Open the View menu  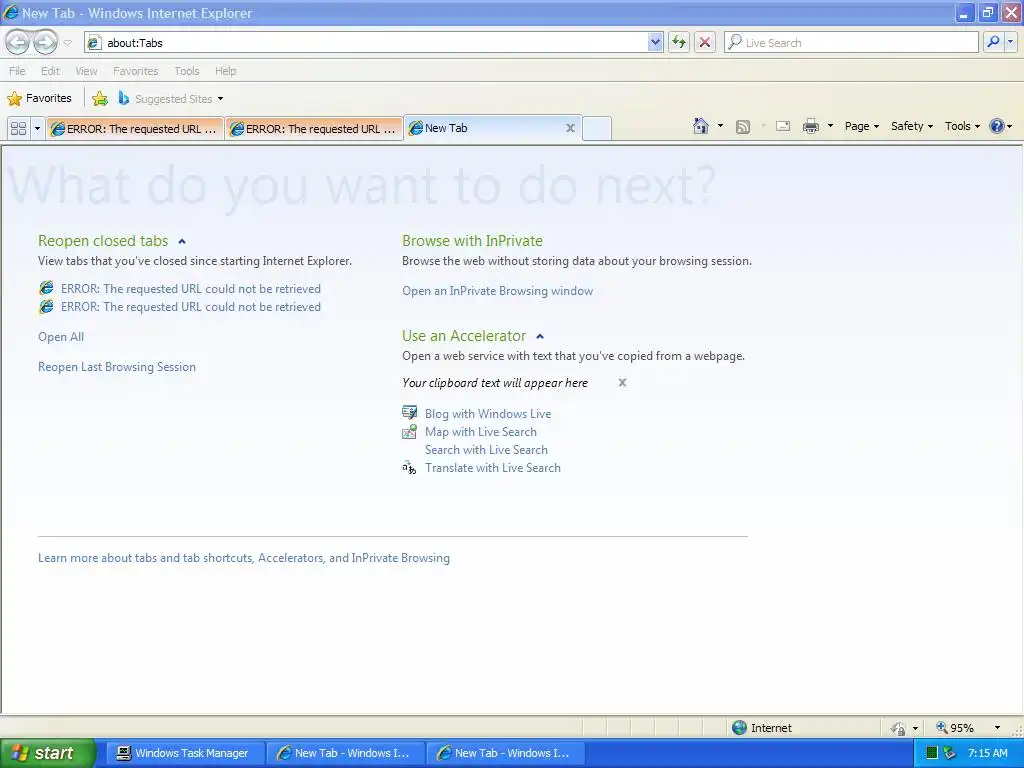point(86,71)
